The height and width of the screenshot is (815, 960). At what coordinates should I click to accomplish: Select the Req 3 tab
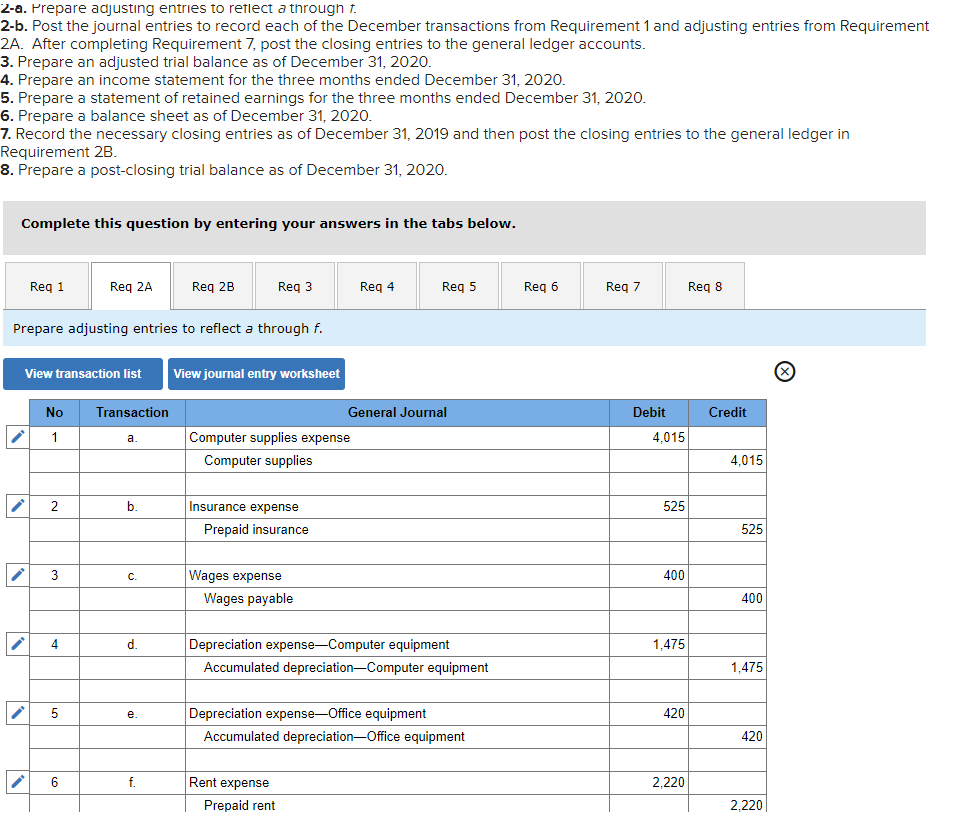point(294,286)
